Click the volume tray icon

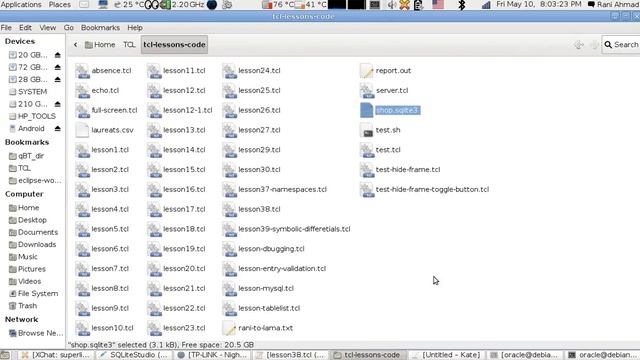[391, 5]
